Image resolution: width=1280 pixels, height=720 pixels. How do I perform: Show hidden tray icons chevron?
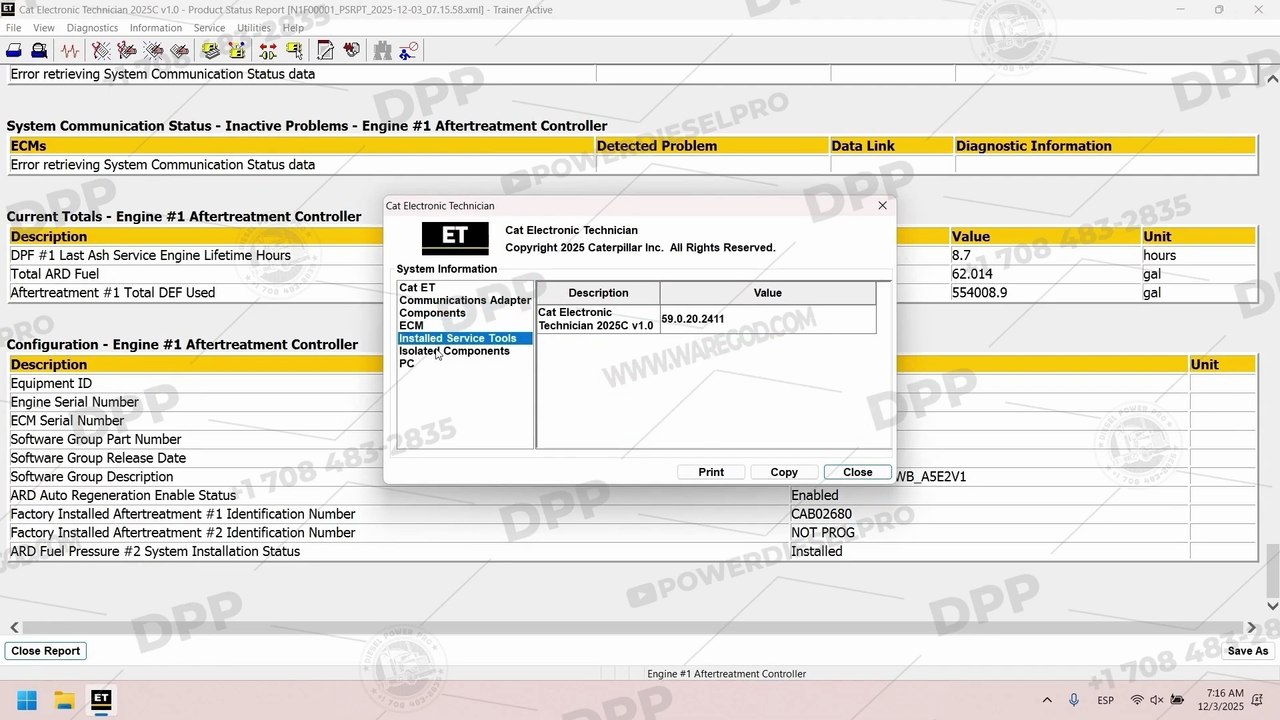point(1047,700)
